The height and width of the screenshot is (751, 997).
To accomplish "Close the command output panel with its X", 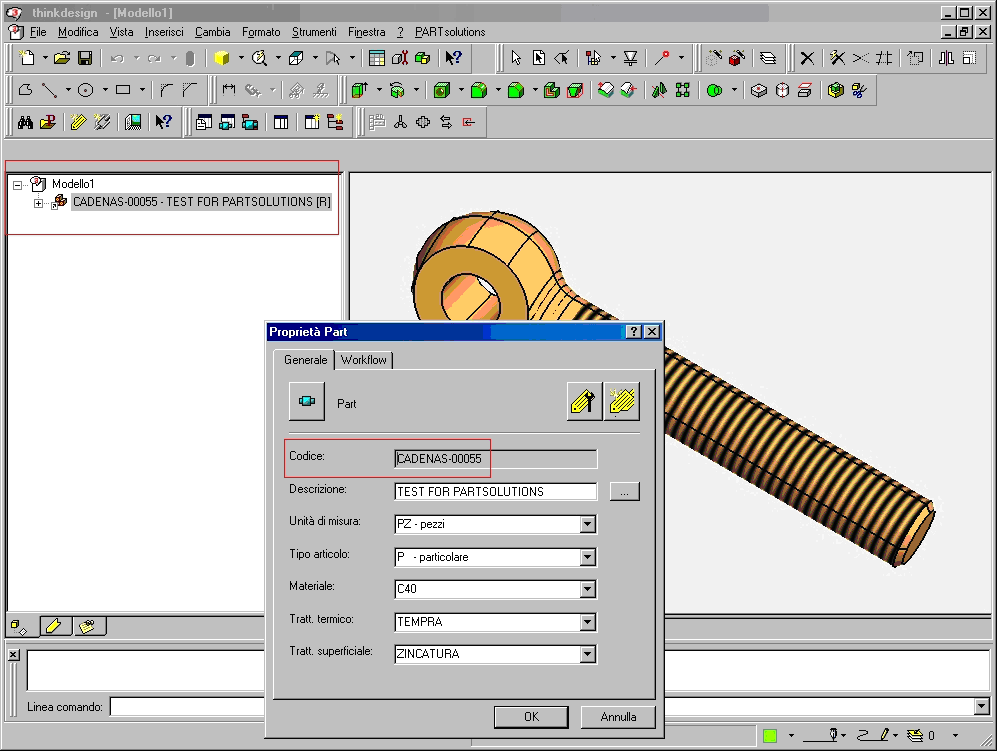I will (14, 654).
